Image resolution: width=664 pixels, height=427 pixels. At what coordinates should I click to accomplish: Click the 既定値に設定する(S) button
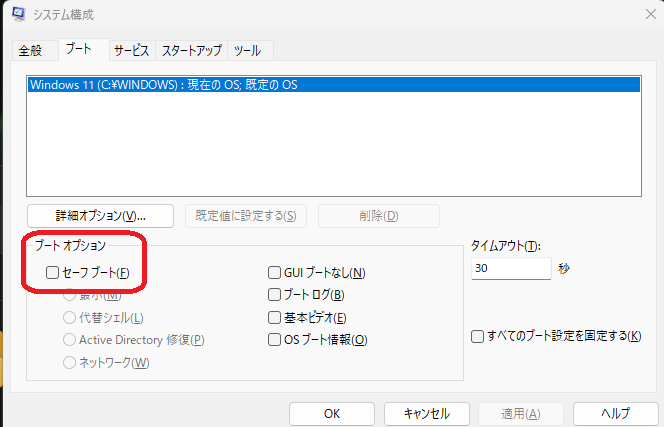point(246,216)
